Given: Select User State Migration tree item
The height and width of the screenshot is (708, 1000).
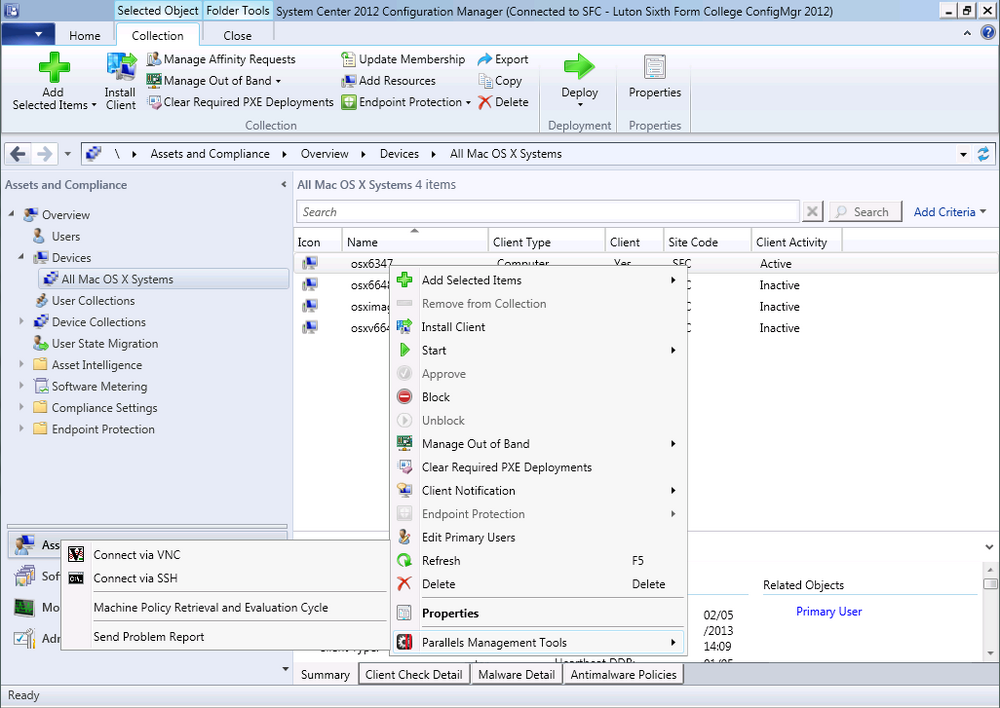Looking at the screenshot, I should click(105, 344).
